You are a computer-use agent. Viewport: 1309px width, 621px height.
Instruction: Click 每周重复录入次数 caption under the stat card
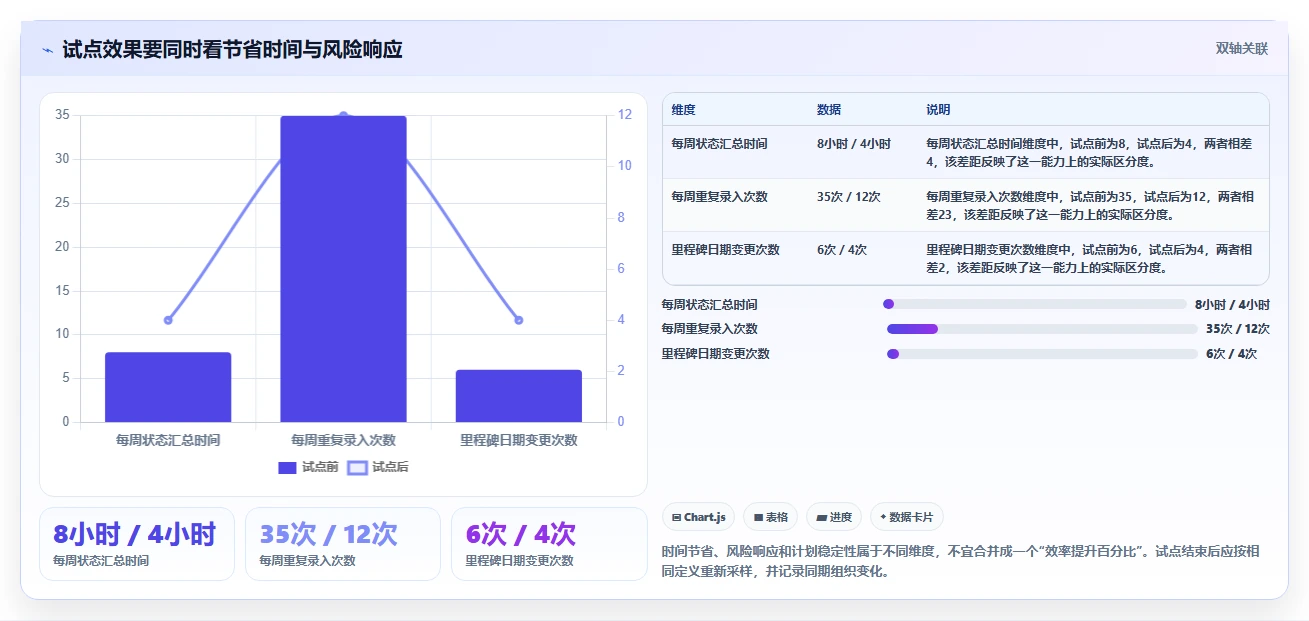tap(307, 561)
